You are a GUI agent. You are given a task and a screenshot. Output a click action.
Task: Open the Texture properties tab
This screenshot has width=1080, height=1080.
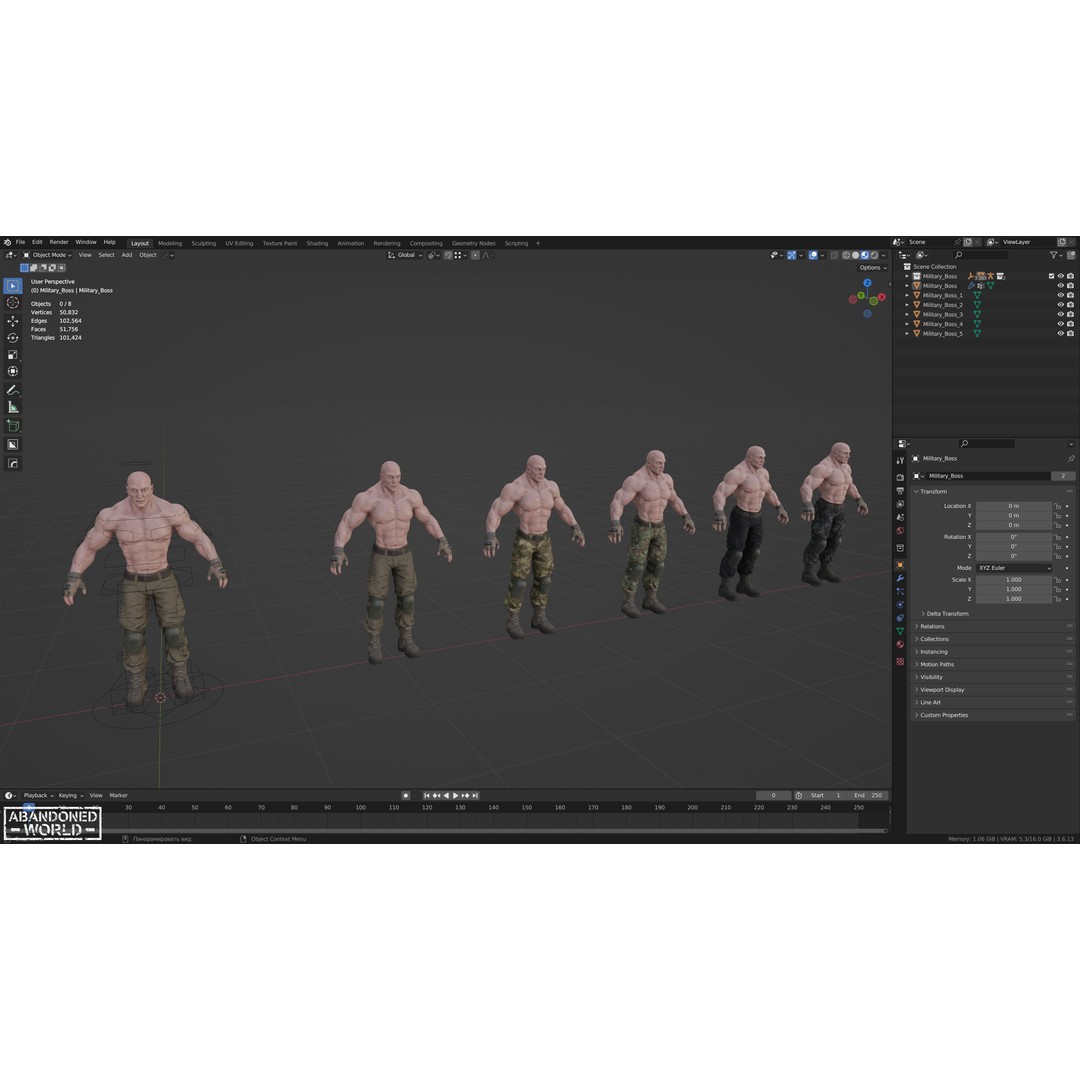point(900,661)
